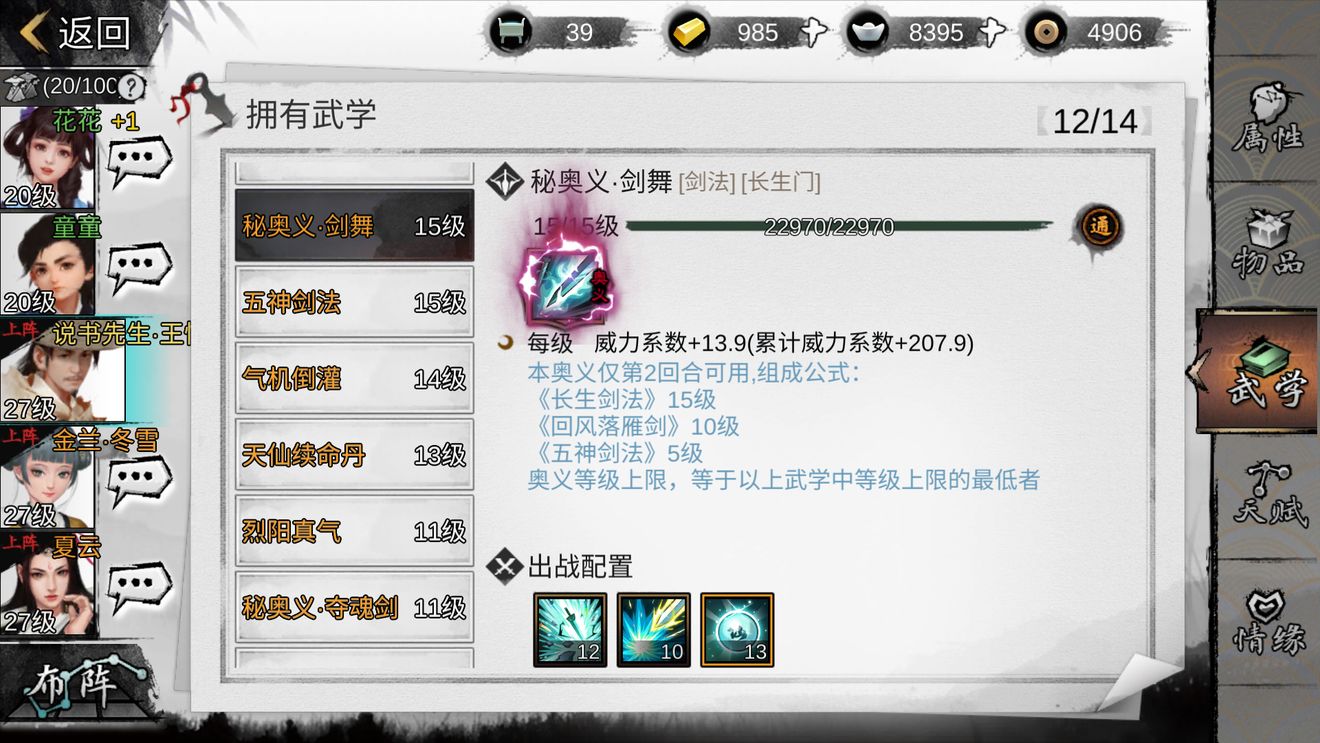Open the 天赋 tab

[1267, 495]
